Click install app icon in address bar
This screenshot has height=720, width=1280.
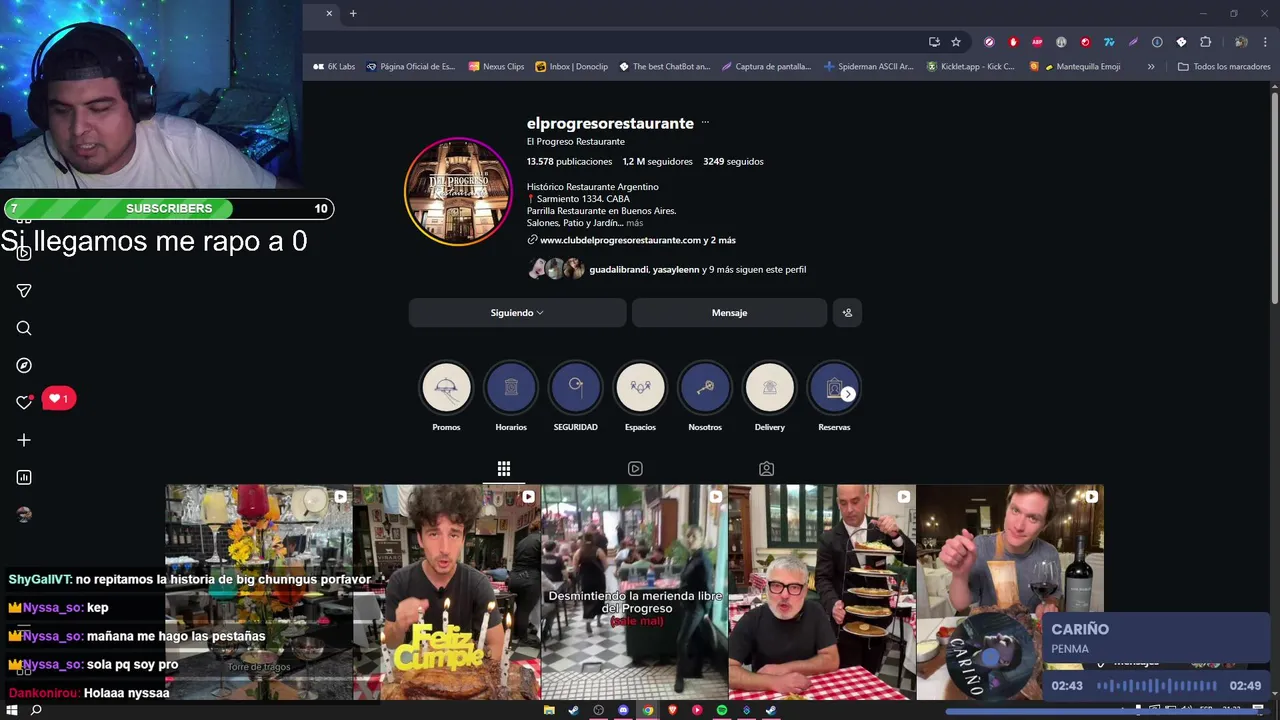(x=934, y=42)
